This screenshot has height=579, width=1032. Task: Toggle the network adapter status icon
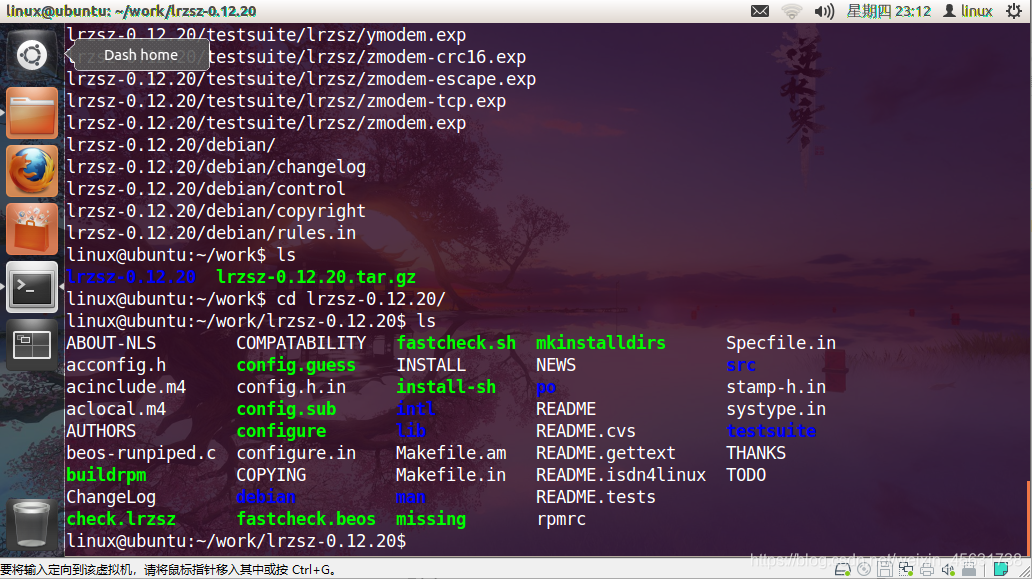point(908,568)
